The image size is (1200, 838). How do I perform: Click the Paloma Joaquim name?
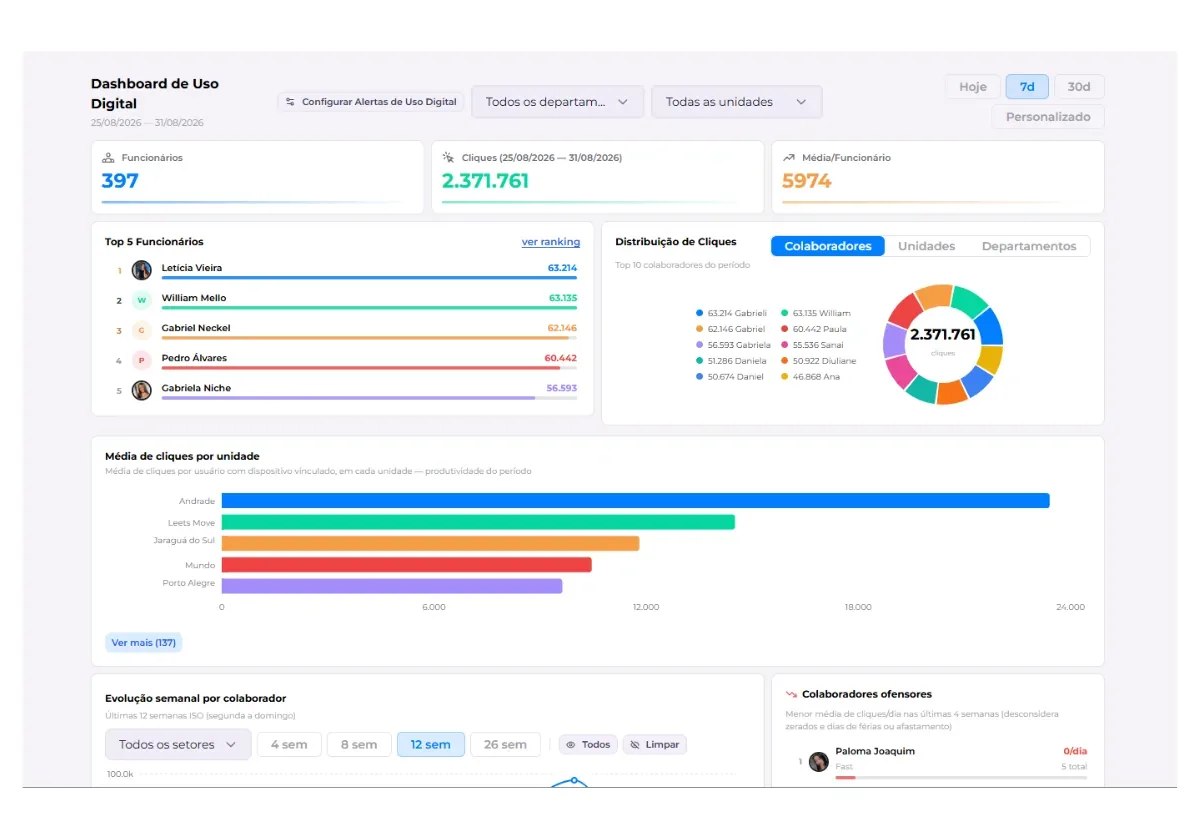[875, 751]
